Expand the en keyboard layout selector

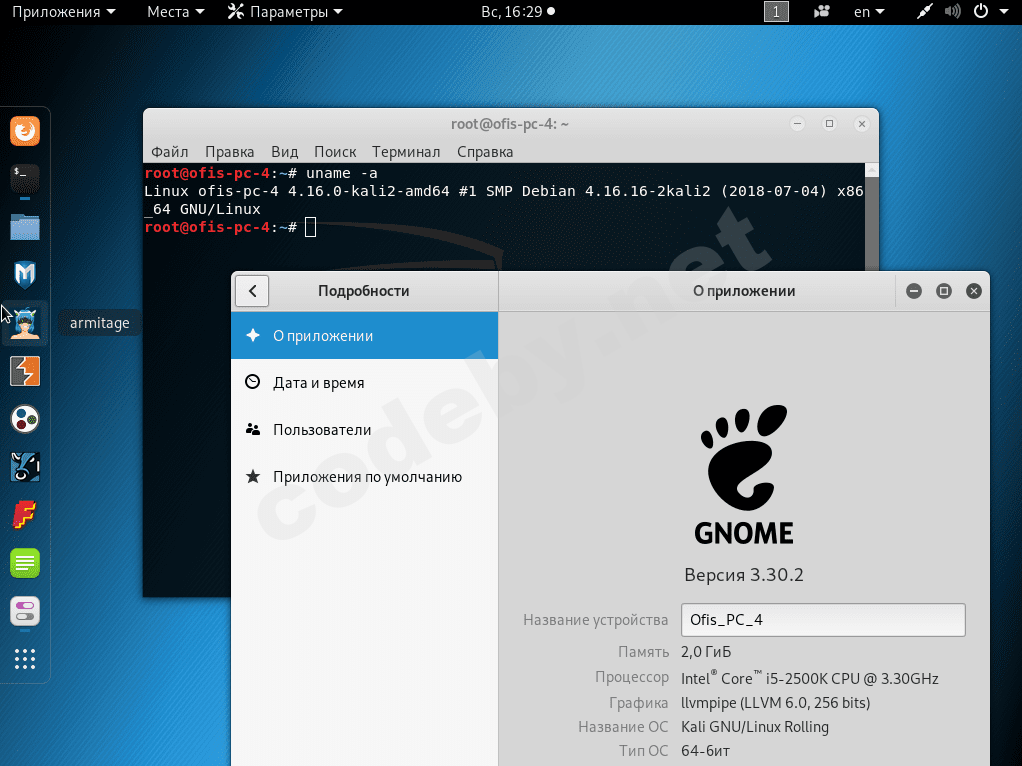[868, 12]
